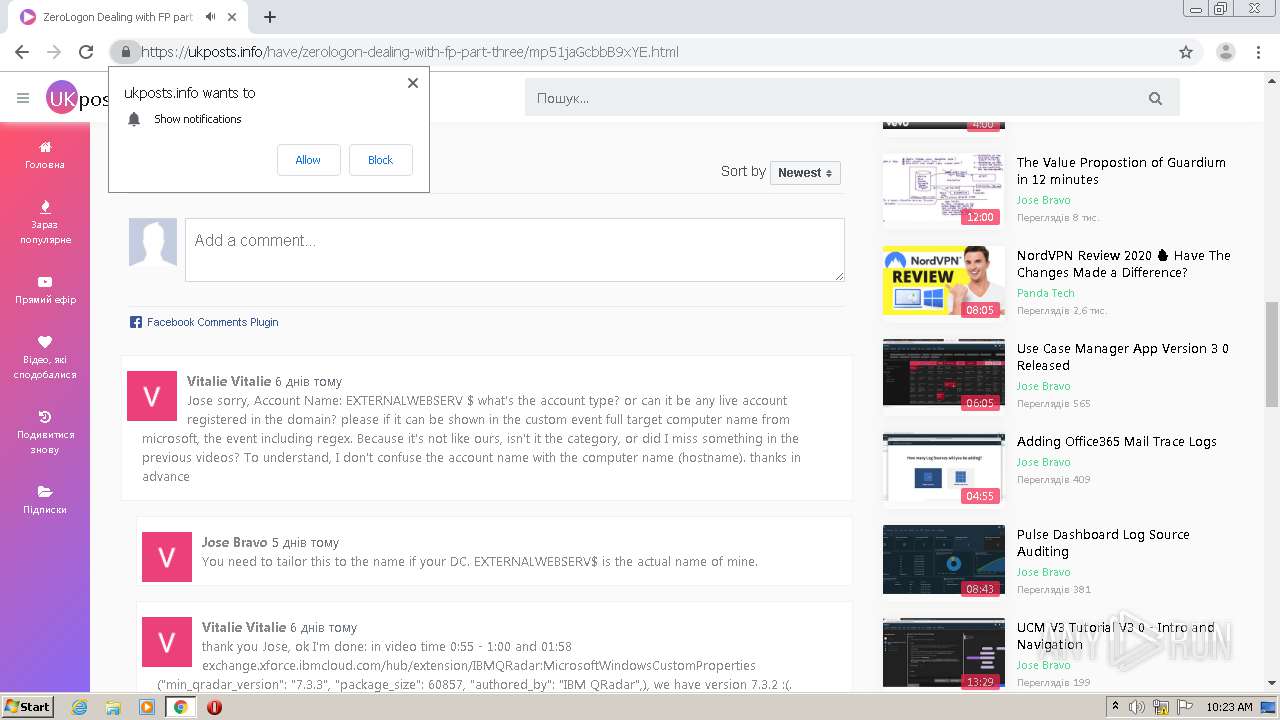Open Opera taskbar icon
Screen dimensions: 1280x720
point(214,707)
